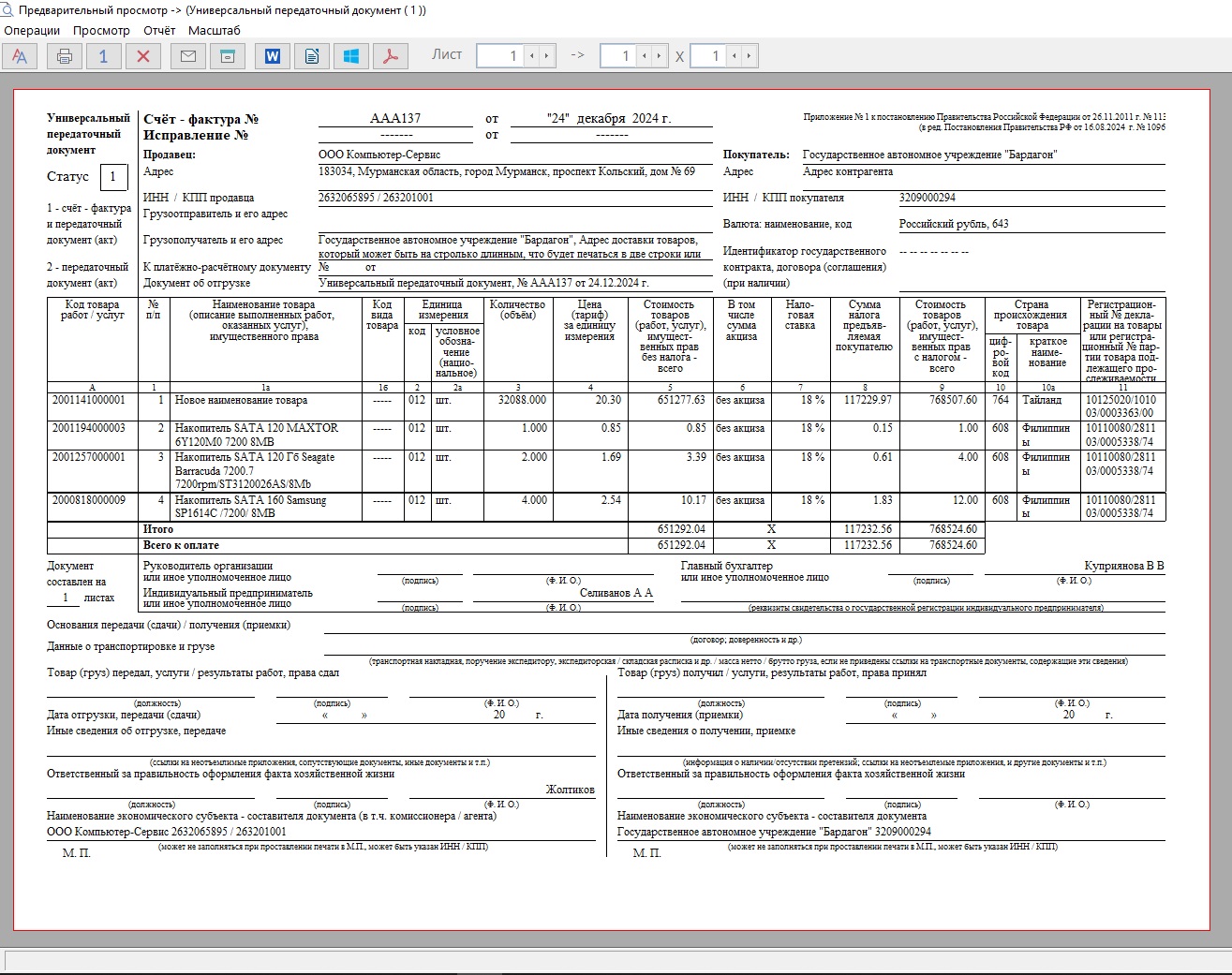Screen dimensions: 1232x975
Task: Click inside the Лист page number field
Action: click(x=500, y=56)
